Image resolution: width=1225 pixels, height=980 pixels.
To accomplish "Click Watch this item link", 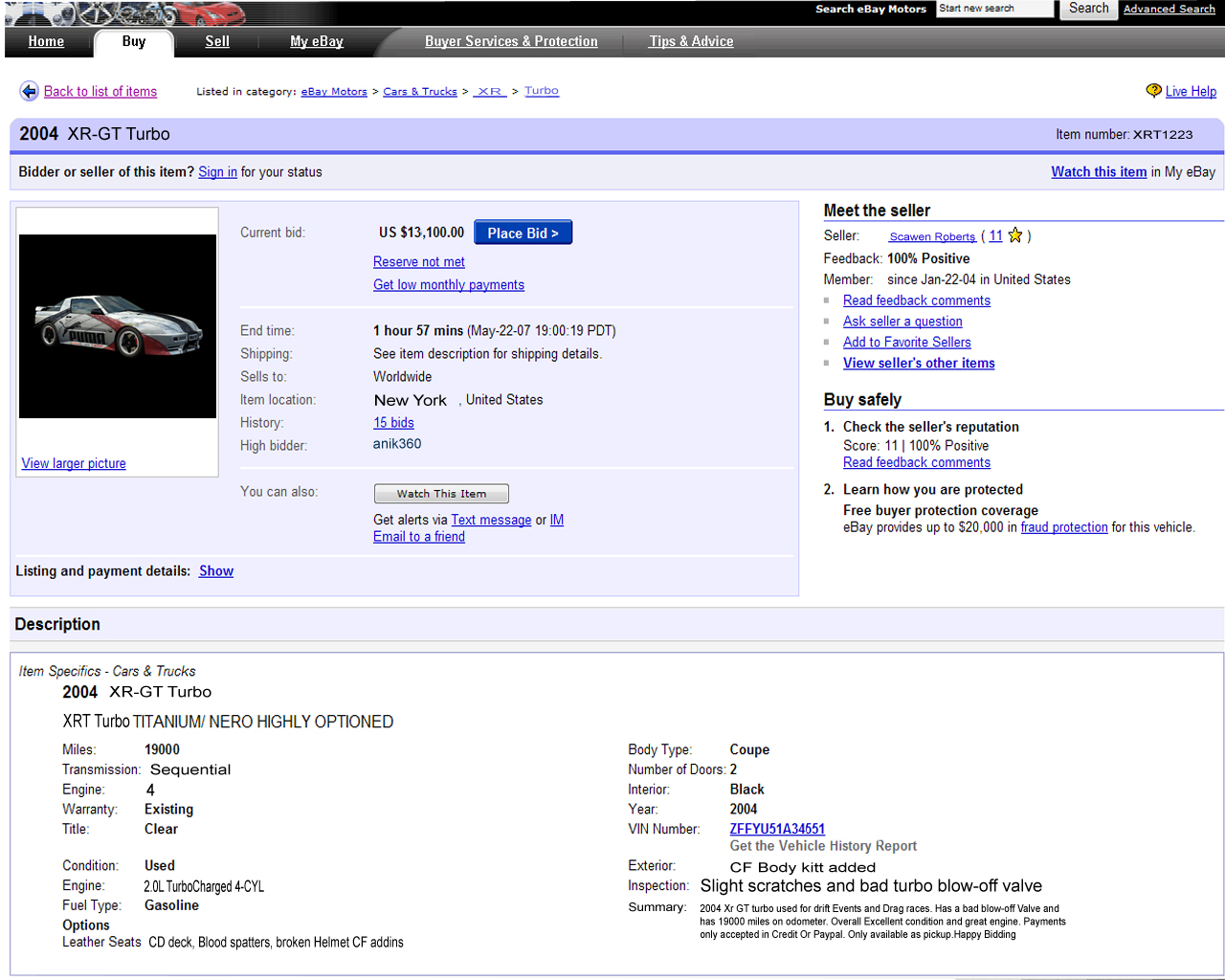I will [x=1099, y=172].
